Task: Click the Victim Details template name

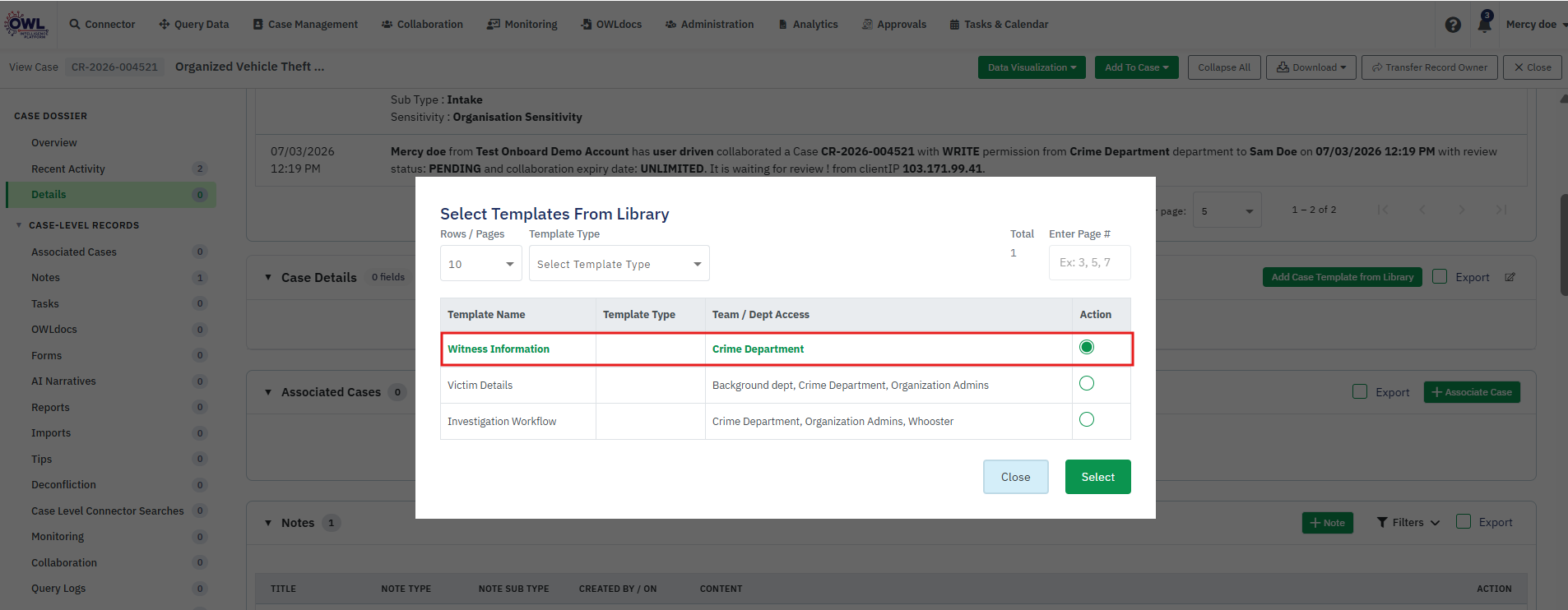Action: [x=480, y=386]
